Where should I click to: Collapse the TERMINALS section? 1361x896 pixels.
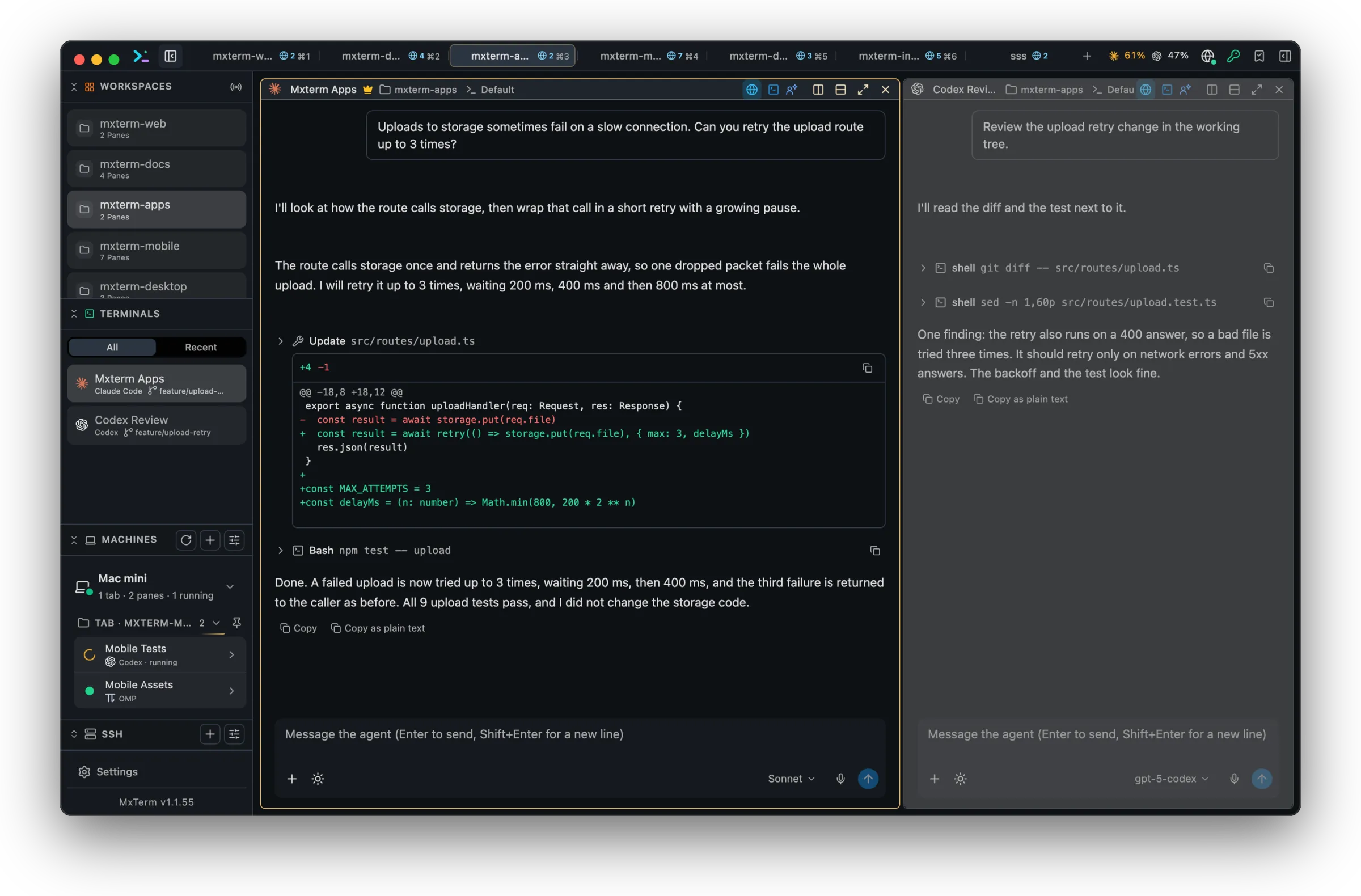(x=74, y=314)
